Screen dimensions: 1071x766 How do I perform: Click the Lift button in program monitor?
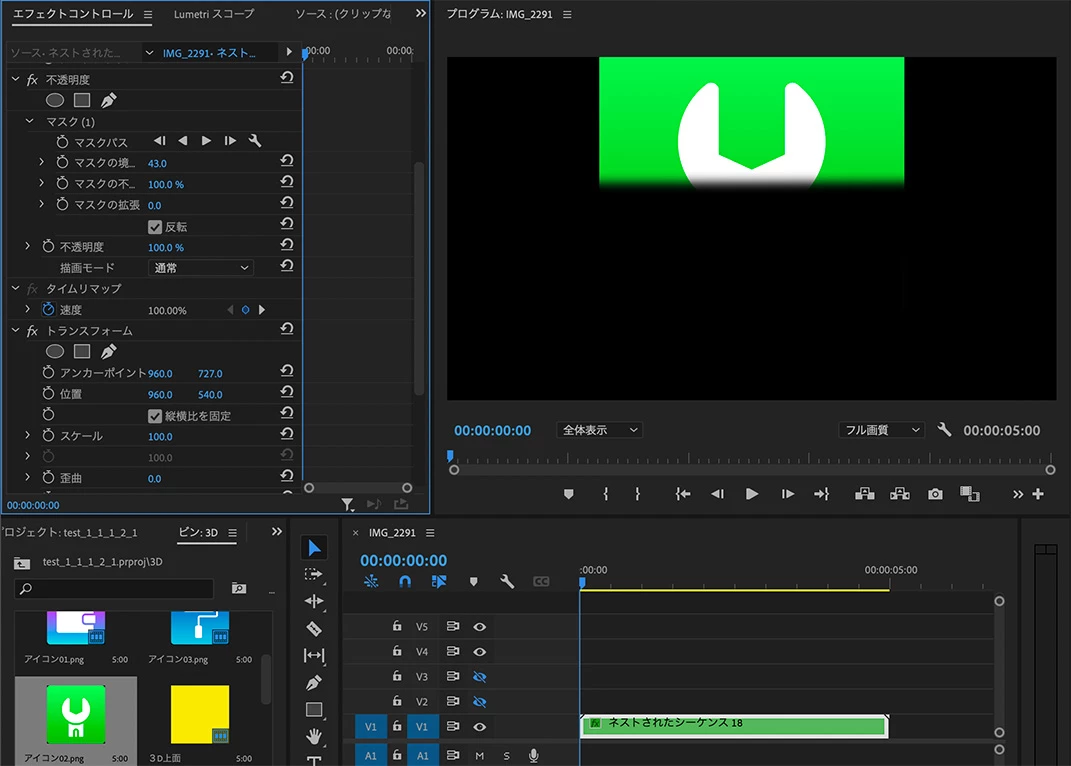(x=865, y=494)
